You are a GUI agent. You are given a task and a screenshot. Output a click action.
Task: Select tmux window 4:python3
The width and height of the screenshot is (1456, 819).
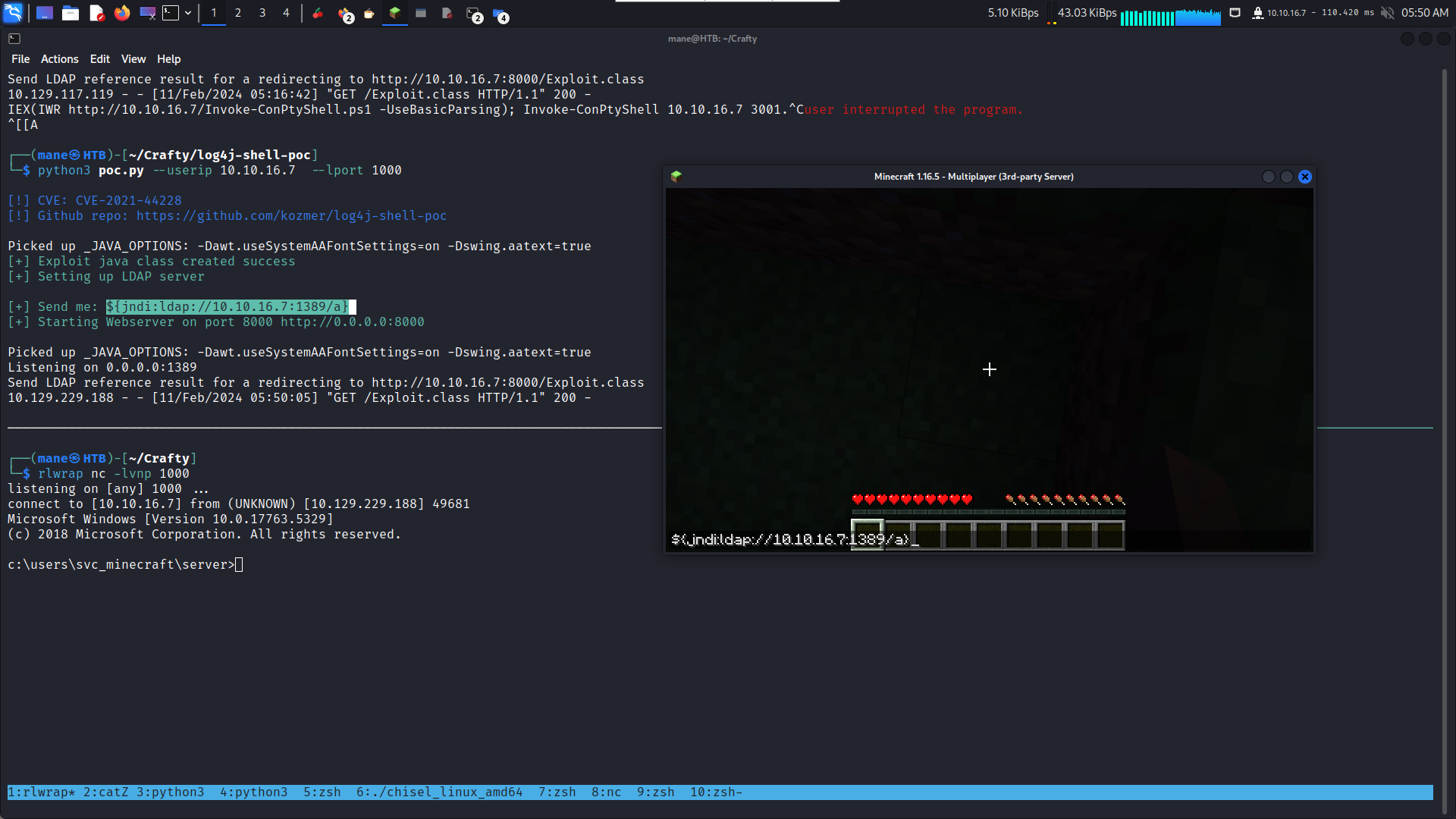254,792
